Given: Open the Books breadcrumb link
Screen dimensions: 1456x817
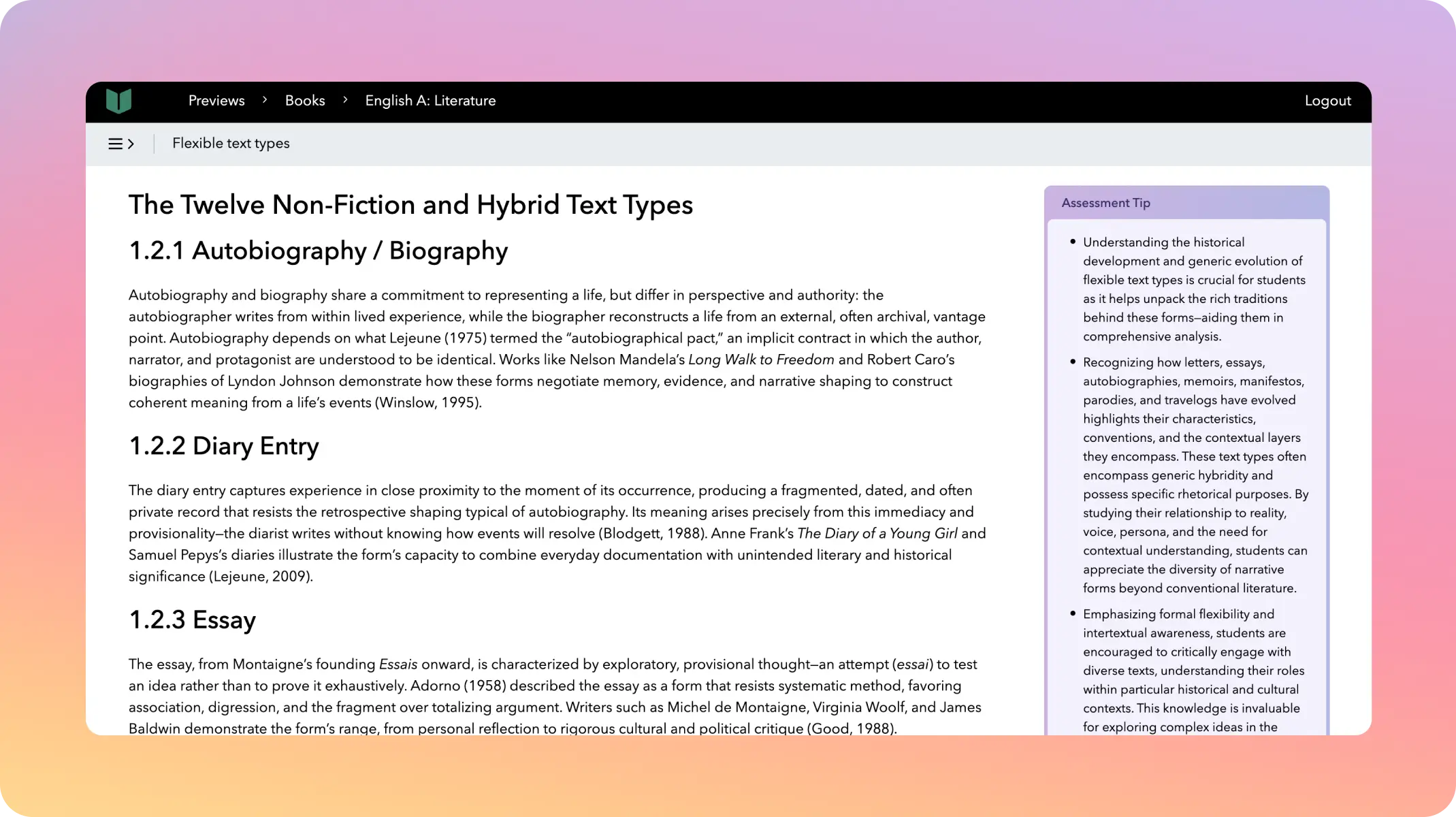Looking at the screenshot, I should coord(305,101).
